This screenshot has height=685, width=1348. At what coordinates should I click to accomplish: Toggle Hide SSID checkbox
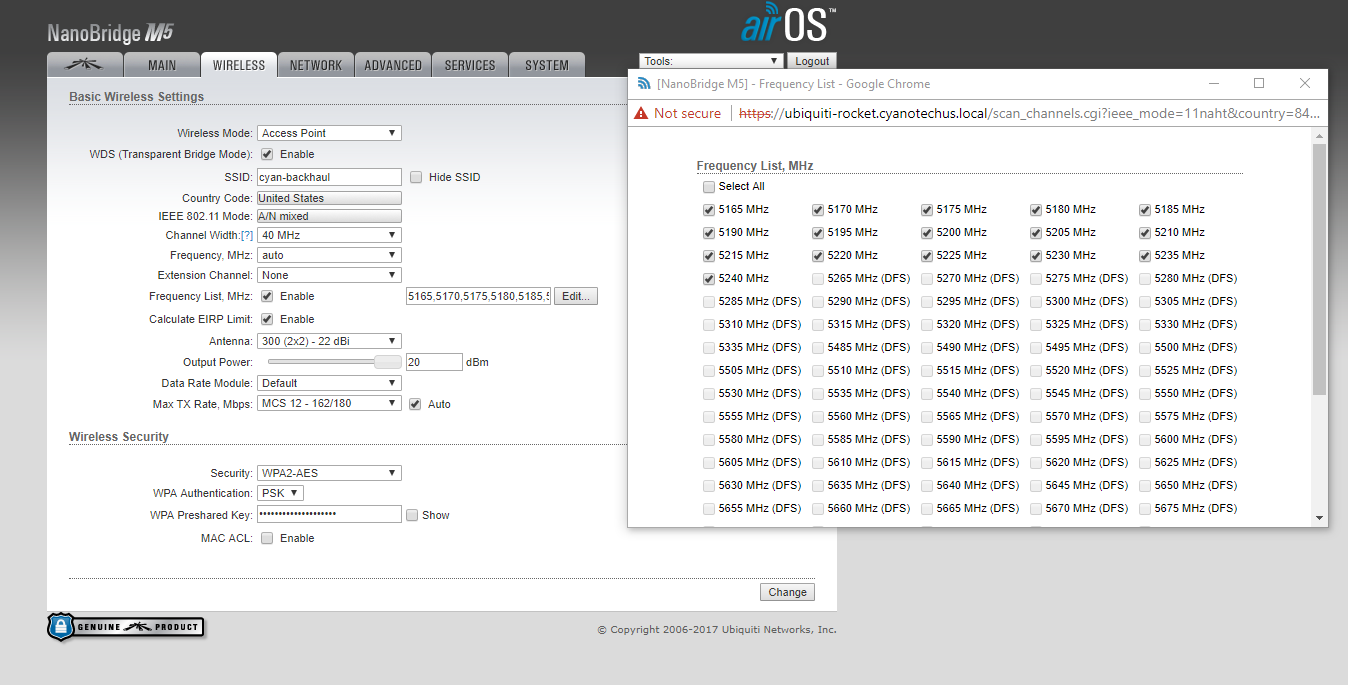point(416,177)
